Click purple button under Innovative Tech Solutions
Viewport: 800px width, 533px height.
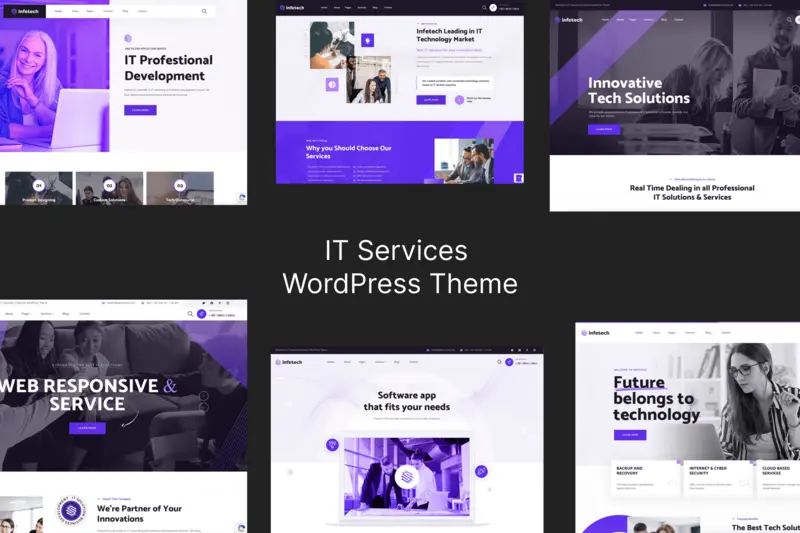(604, 129)
